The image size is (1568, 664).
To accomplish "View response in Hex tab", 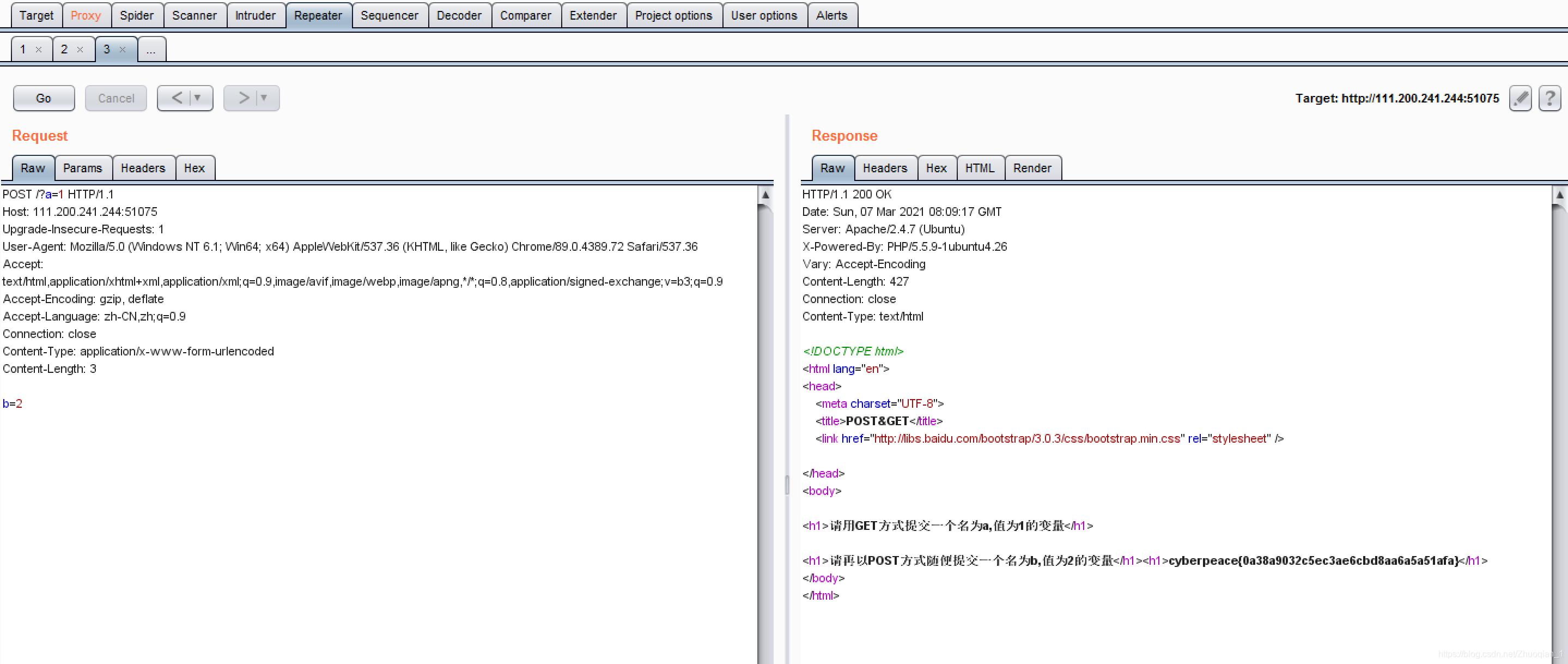I will point(935,168).
